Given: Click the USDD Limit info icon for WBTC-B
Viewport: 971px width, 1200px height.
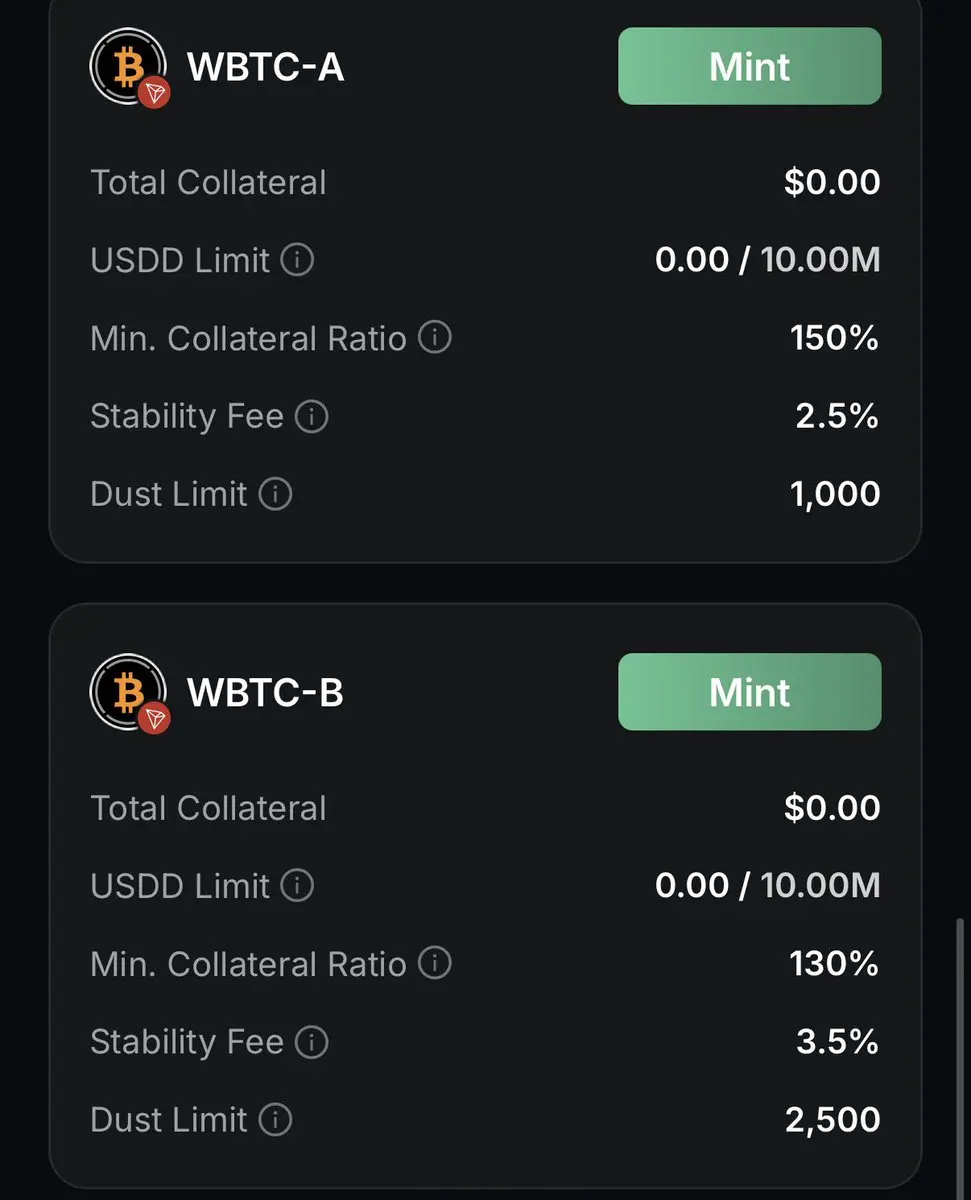Looking at the screenshot, I should [297, 886].
